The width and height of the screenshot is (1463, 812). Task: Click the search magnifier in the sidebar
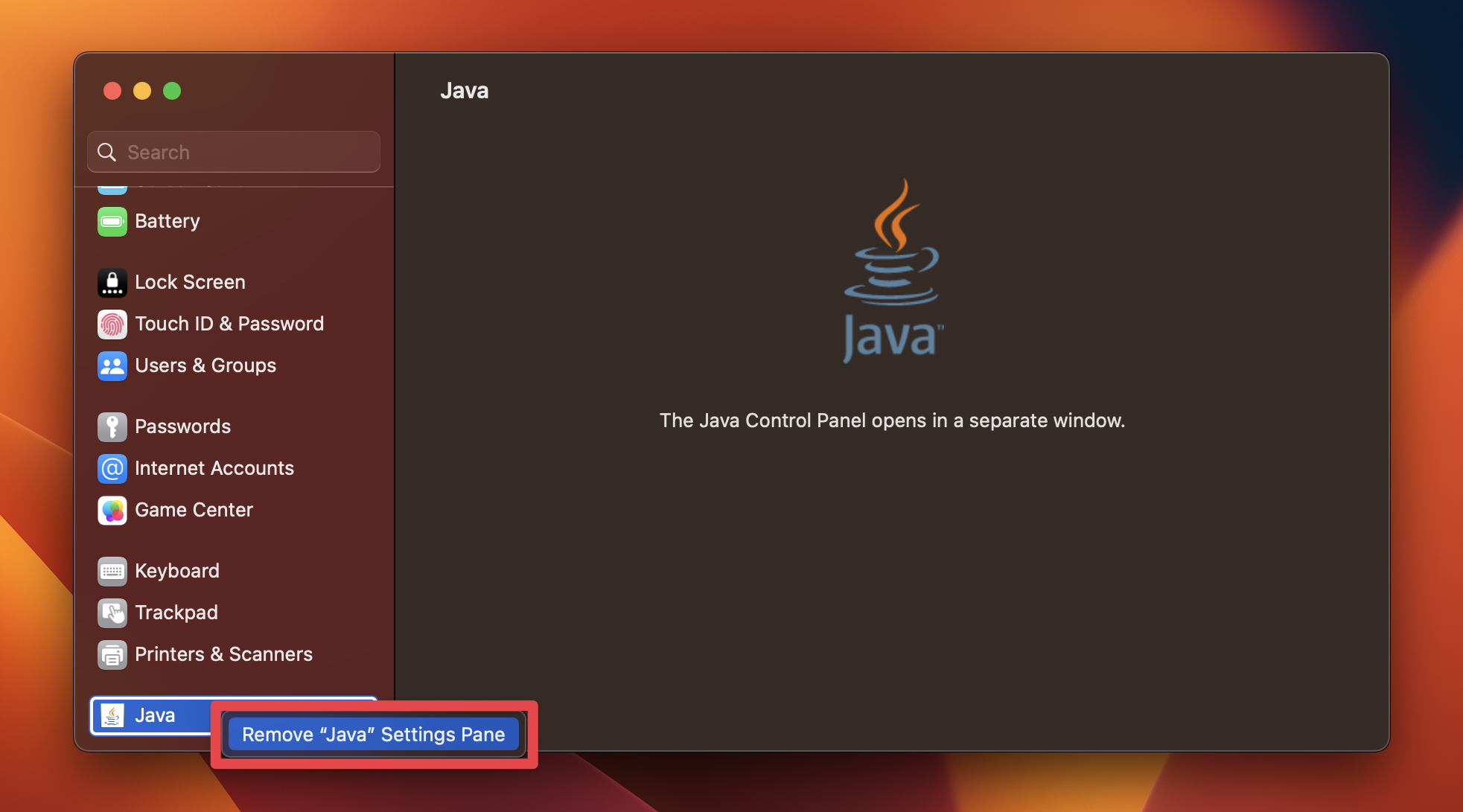[106, 152]
